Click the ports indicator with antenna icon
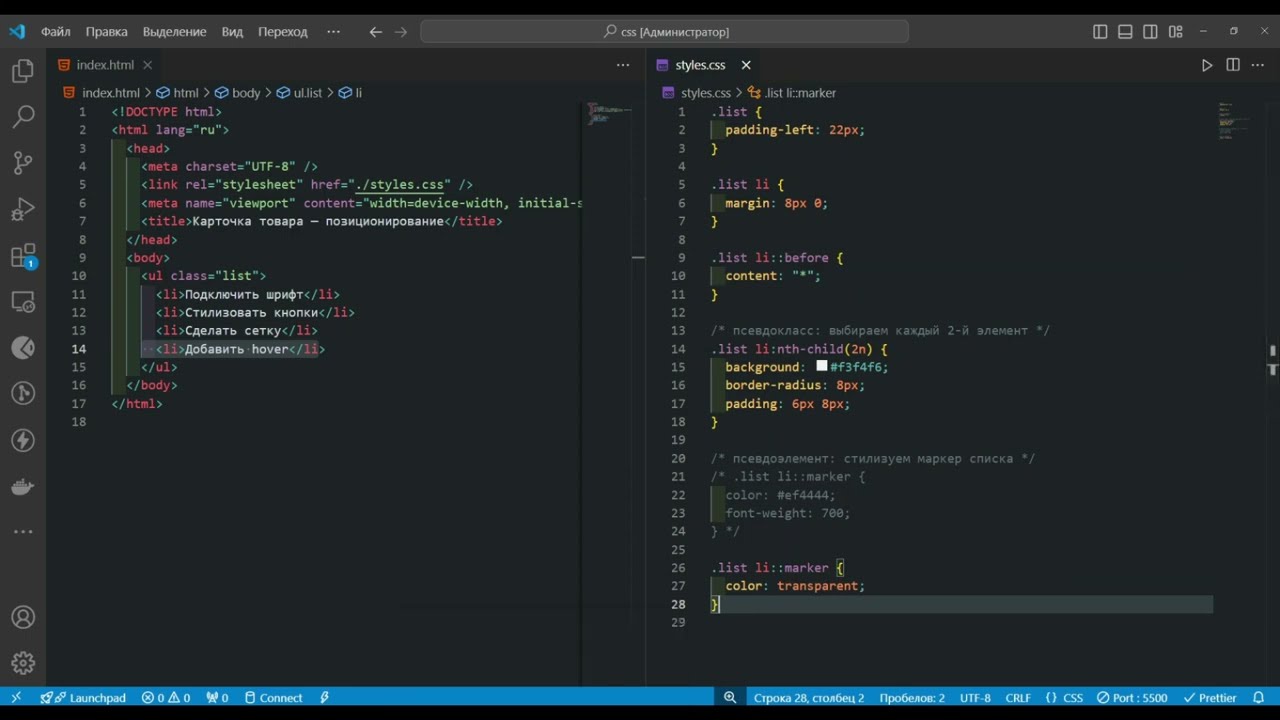Screen dimensions: 1280x720 [217, 698]
